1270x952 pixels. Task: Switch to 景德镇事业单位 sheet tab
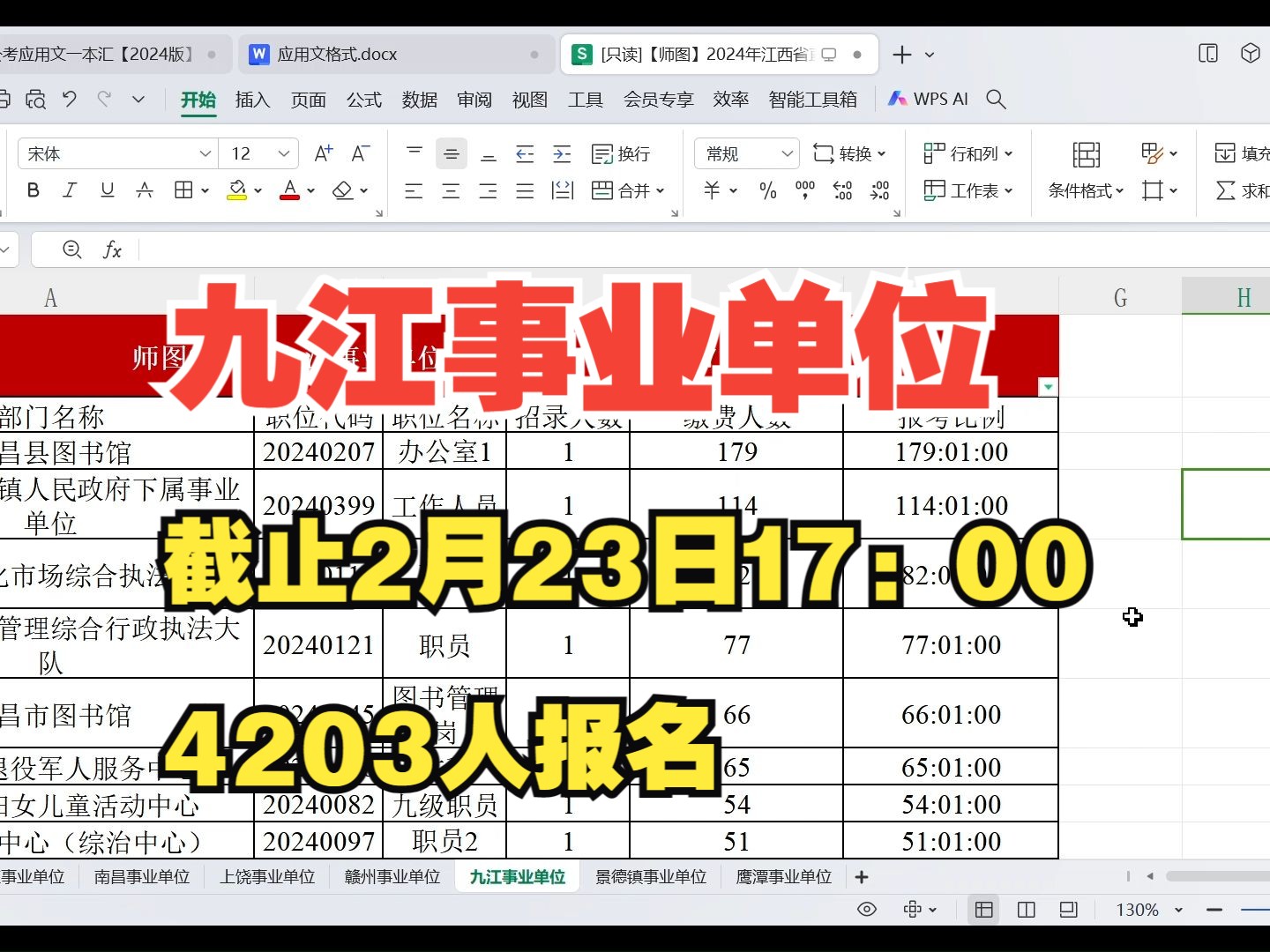click(x=651, y=877)
